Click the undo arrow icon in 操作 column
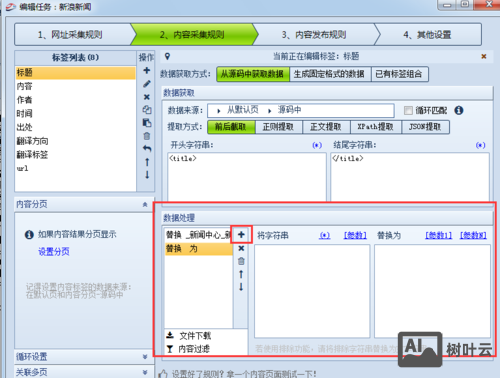Image resolution: width=500 pixels, height=378 pixels. [147, 149]
